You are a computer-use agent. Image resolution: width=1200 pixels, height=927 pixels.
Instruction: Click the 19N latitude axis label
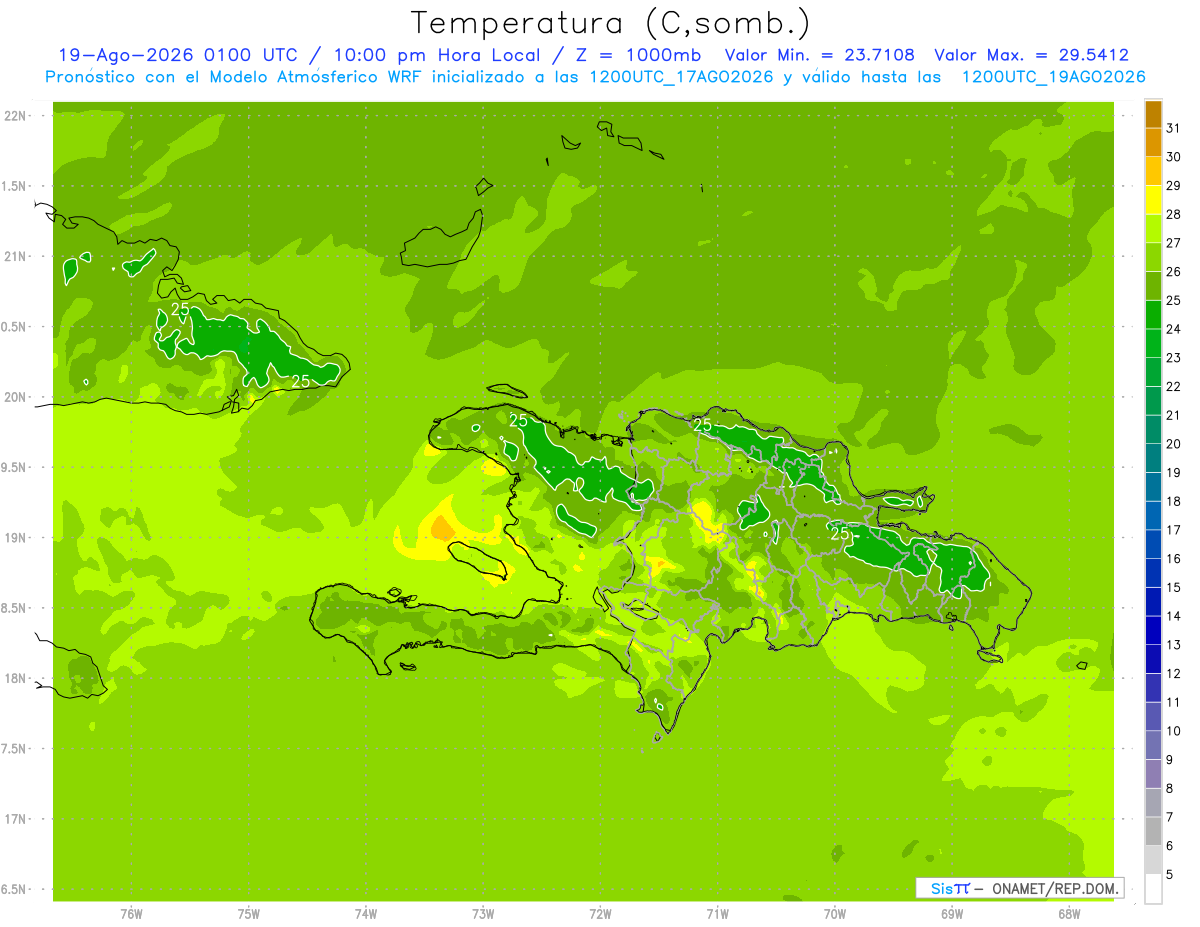pyautogui.click(x=16, y=539)
